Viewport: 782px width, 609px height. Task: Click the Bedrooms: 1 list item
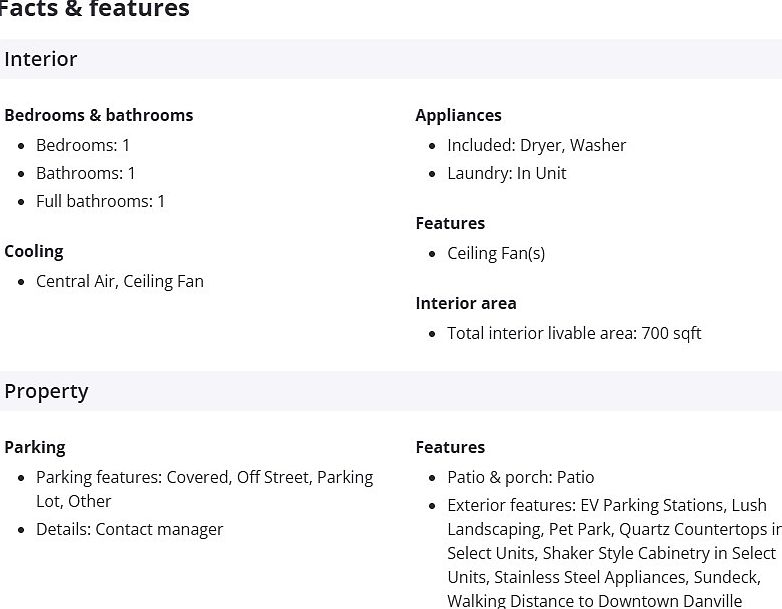[x=83, y=145]
